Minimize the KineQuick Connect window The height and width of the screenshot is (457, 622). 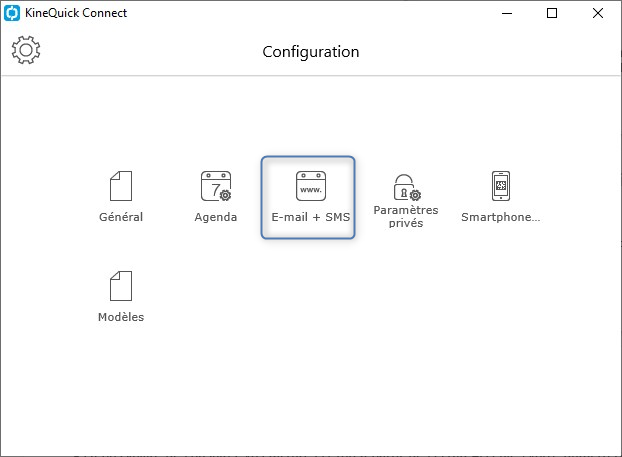[507, 13]
